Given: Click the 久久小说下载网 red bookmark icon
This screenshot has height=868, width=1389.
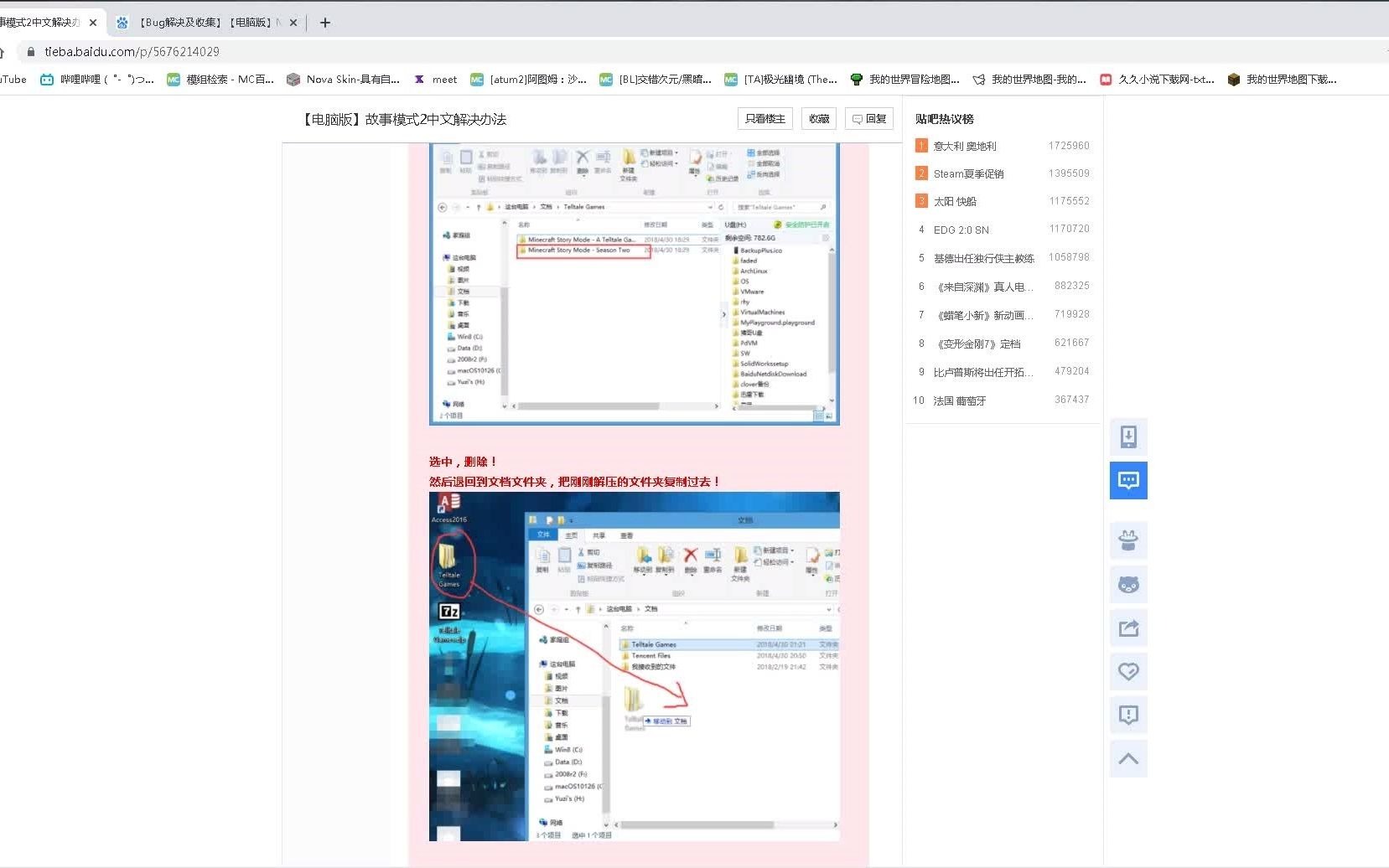Looking at the screenshot, I should point(1106,80).
